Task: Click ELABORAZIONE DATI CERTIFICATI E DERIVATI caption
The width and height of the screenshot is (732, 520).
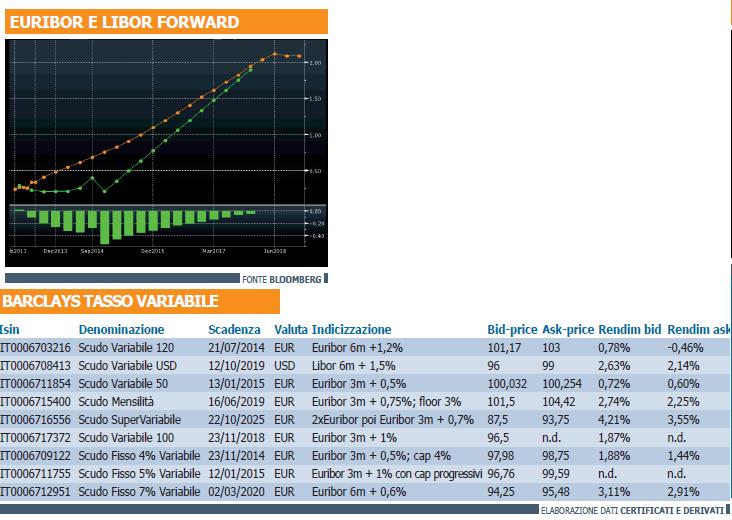Action: point(632,511)
